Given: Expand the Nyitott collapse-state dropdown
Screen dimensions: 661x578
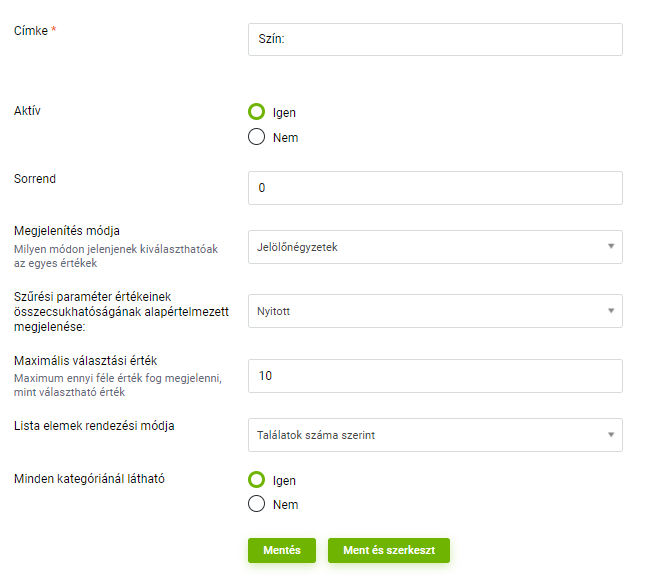Looking at the screenshot, I should pos(435,311).
